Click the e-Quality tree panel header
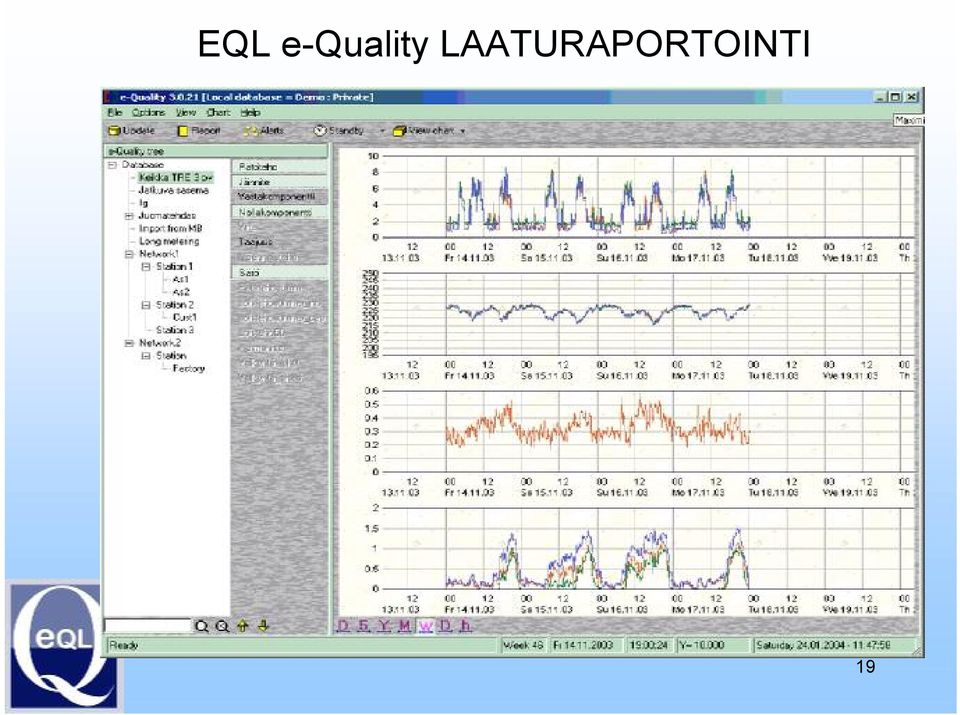The height and width of the screenshot is (715, 960). click(217, 151)
